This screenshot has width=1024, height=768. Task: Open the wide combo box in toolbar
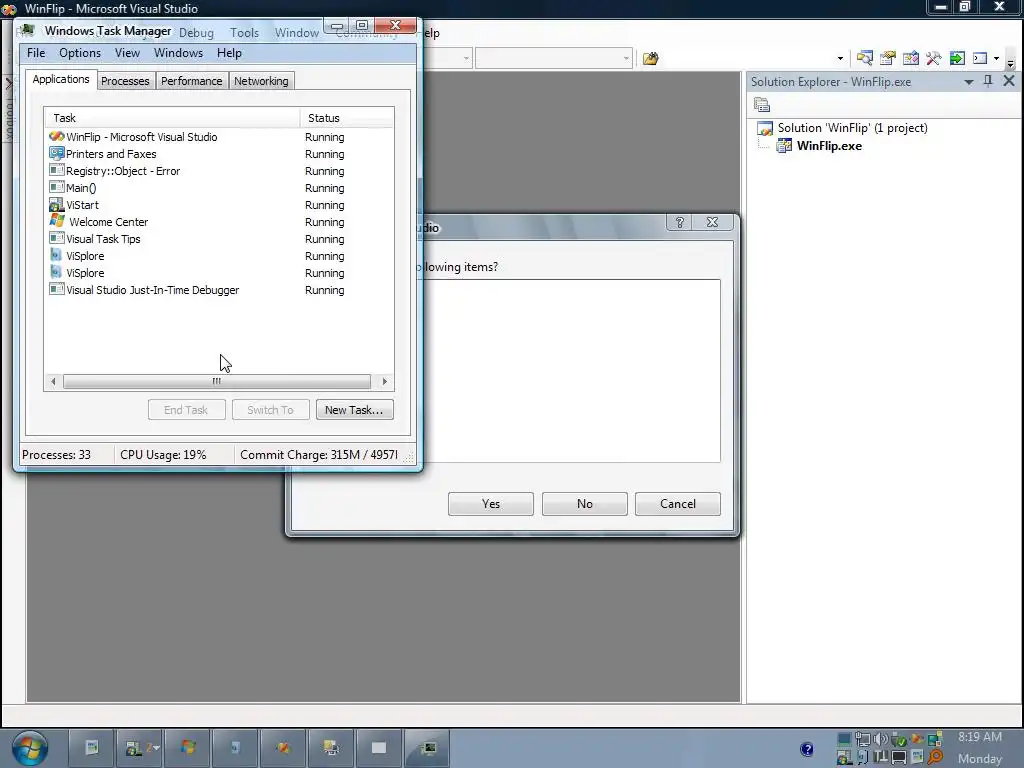(x=554, y=58)
